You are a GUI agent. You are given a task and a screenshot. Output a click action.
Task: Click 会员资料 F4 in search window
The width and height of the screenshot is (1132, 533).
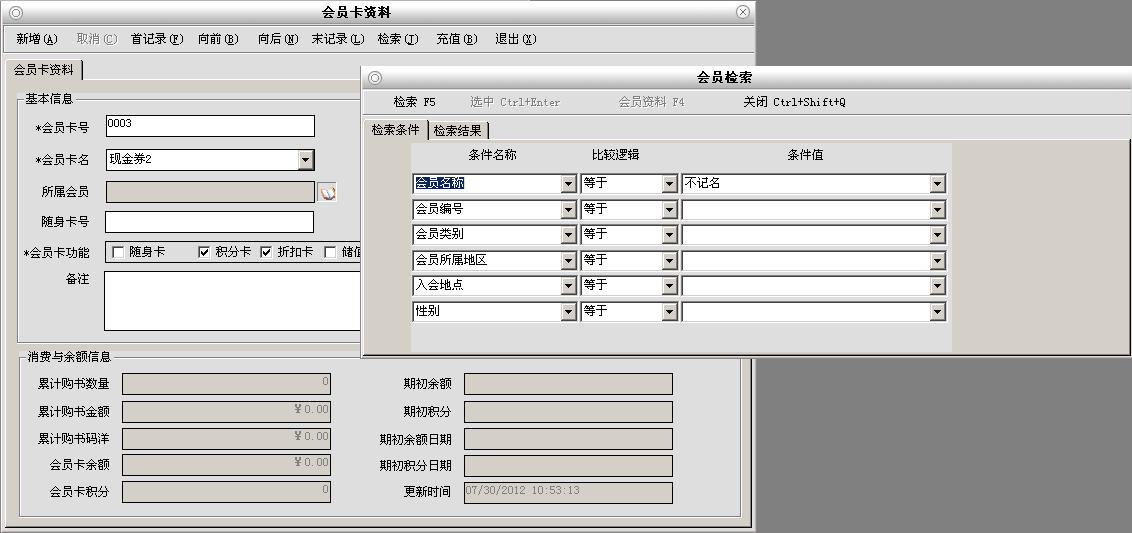pos(651,103)
